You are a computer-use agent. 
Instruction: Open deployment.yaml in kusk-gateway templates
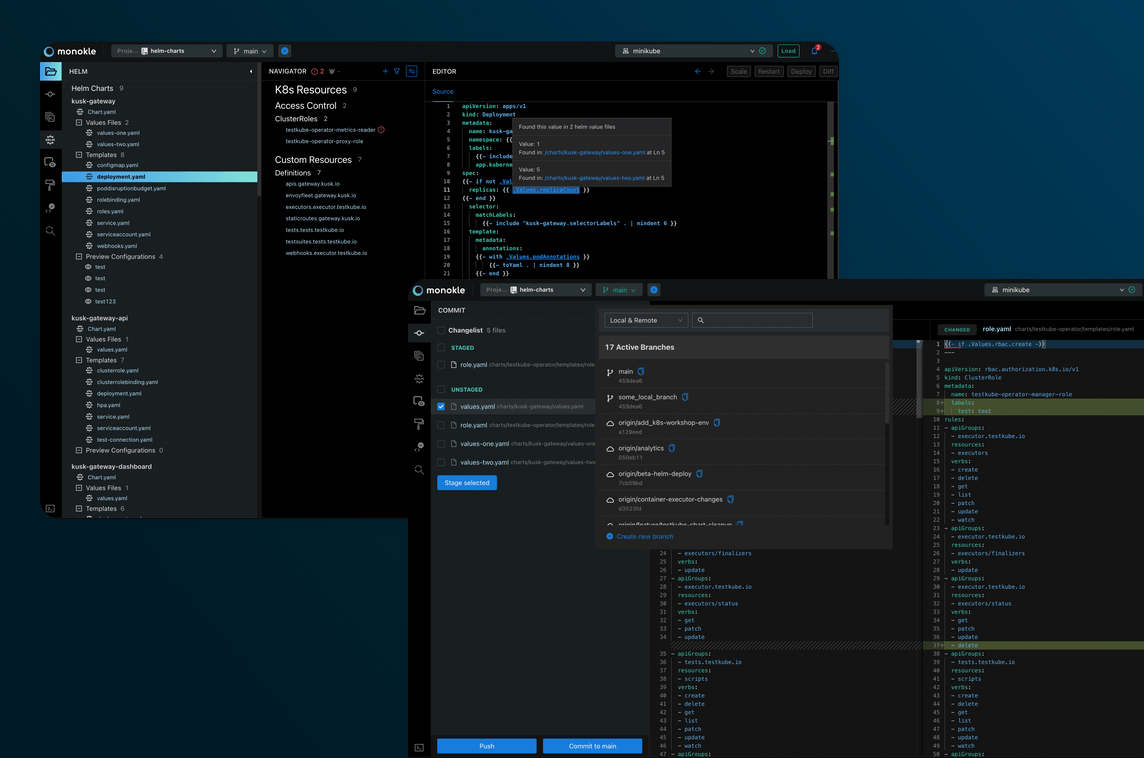tap(160, 177)
